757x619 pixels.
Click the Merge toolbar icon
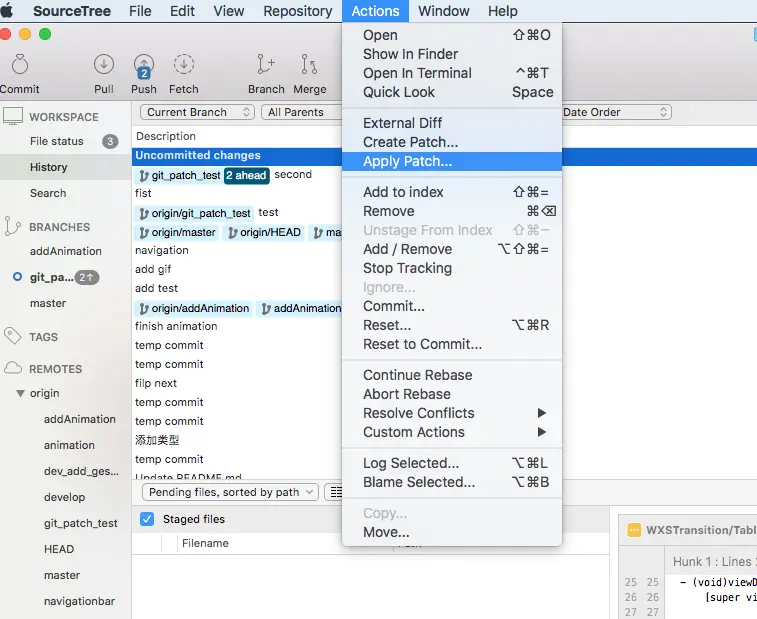[309, 64]
